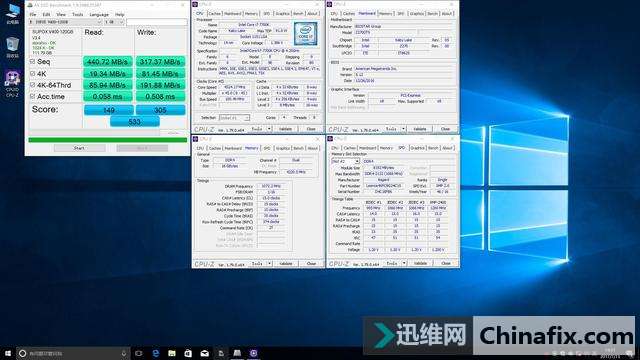Open the Tools dropdown arrow in CPU-Z SPD window
The width and height of the screenshot is (640, 360).
tap(404, 264)
